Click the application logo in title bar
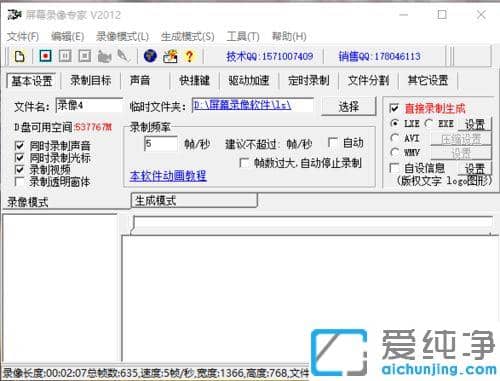The width and height of the screenshot is (500, 381). point(14,15)
